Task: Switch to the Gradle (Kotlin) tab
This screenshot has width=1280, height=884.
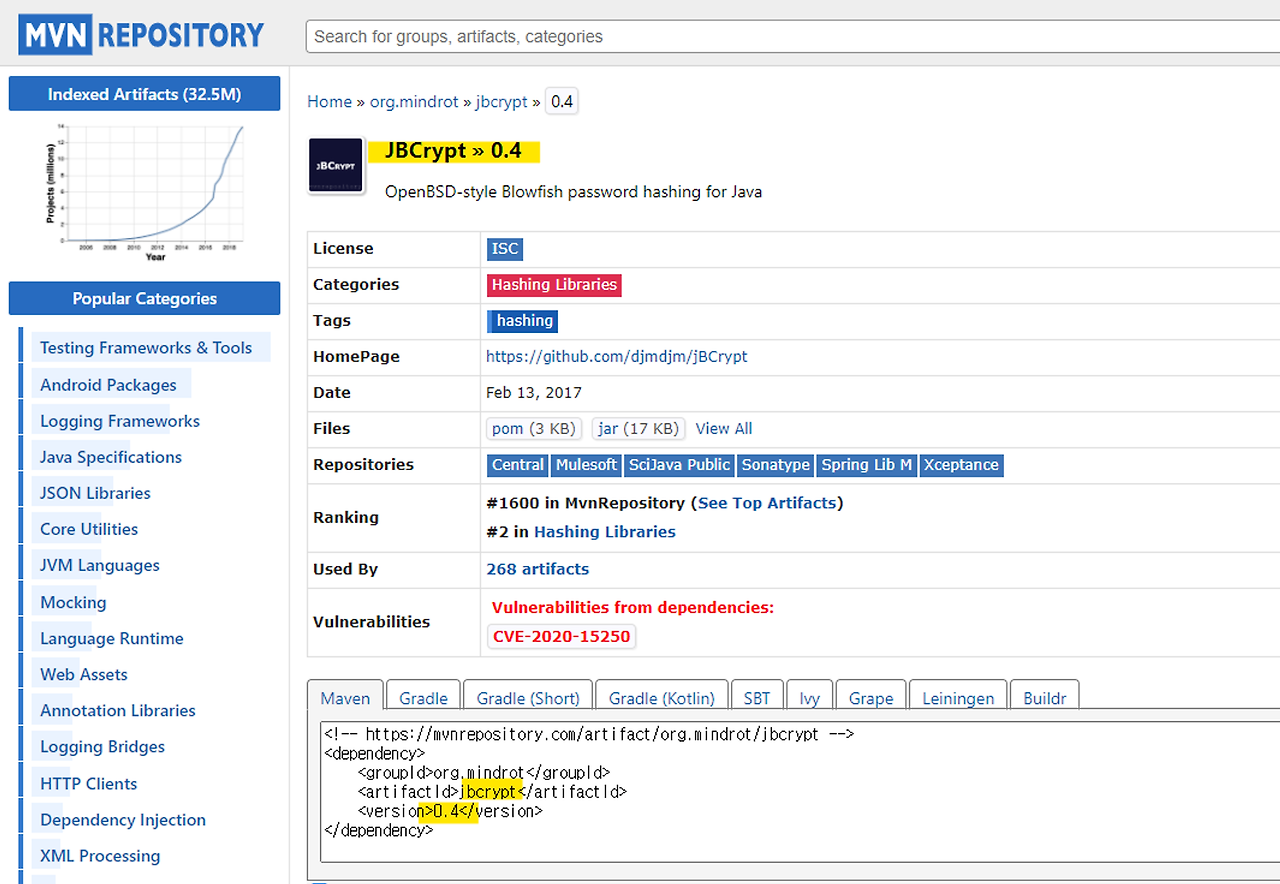Action: (662, 697)
